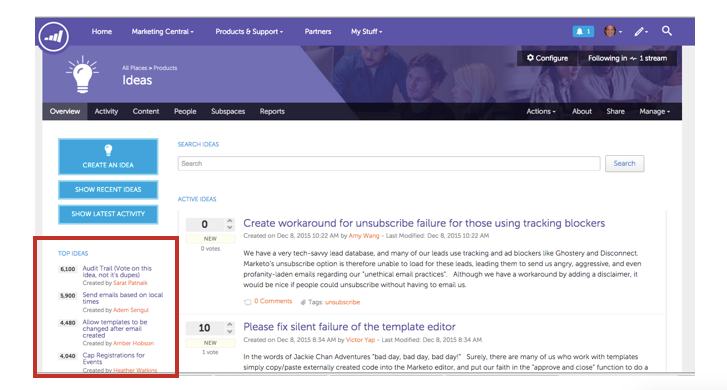Click the NEW status under 0 votes

coord(210,239)
